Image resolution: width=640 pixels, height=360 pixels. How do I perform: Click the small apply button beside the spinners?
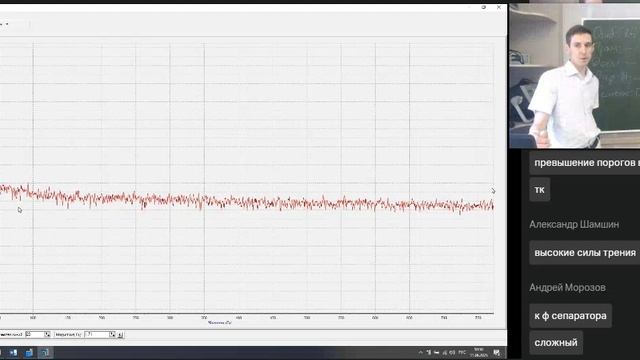[120, 335]
